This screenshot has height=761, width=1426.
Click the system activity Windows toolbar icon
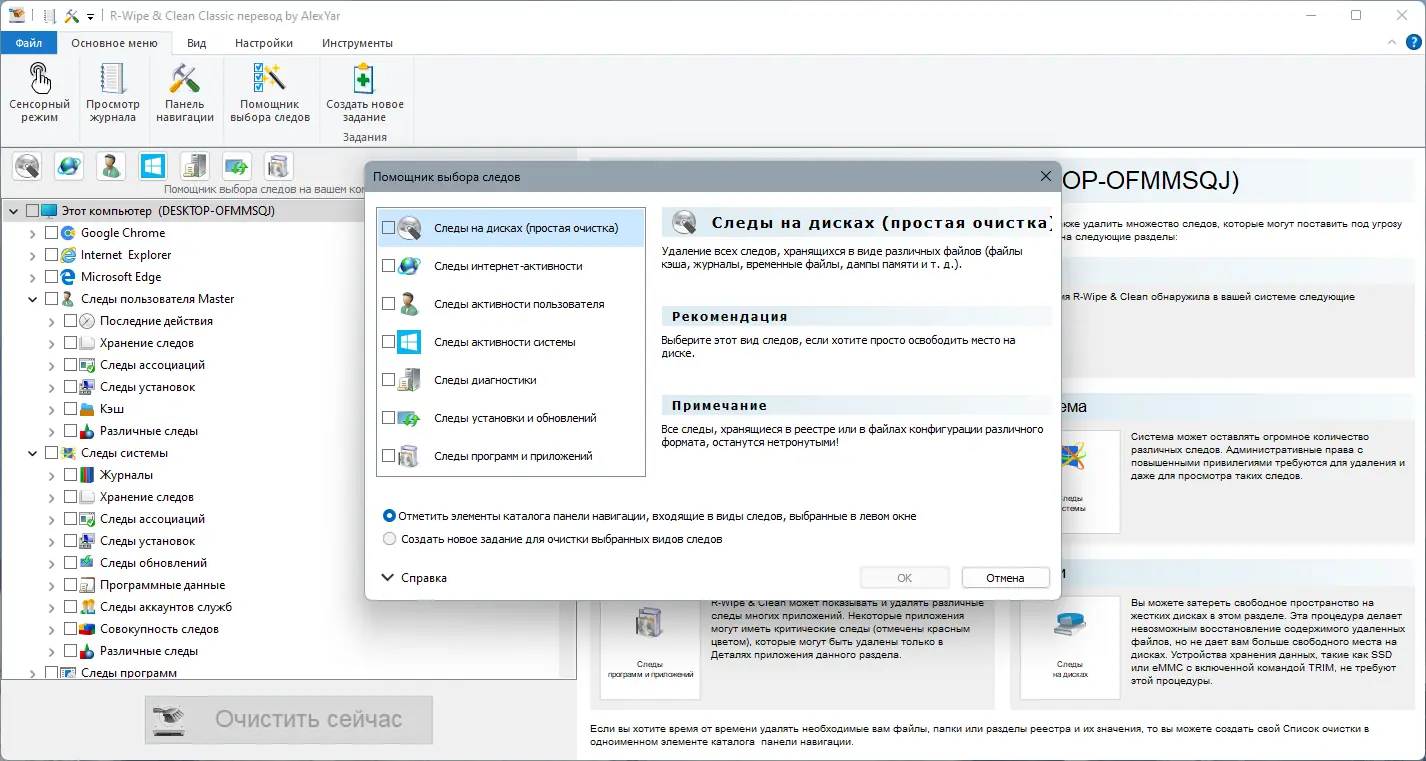pos(153,166)
